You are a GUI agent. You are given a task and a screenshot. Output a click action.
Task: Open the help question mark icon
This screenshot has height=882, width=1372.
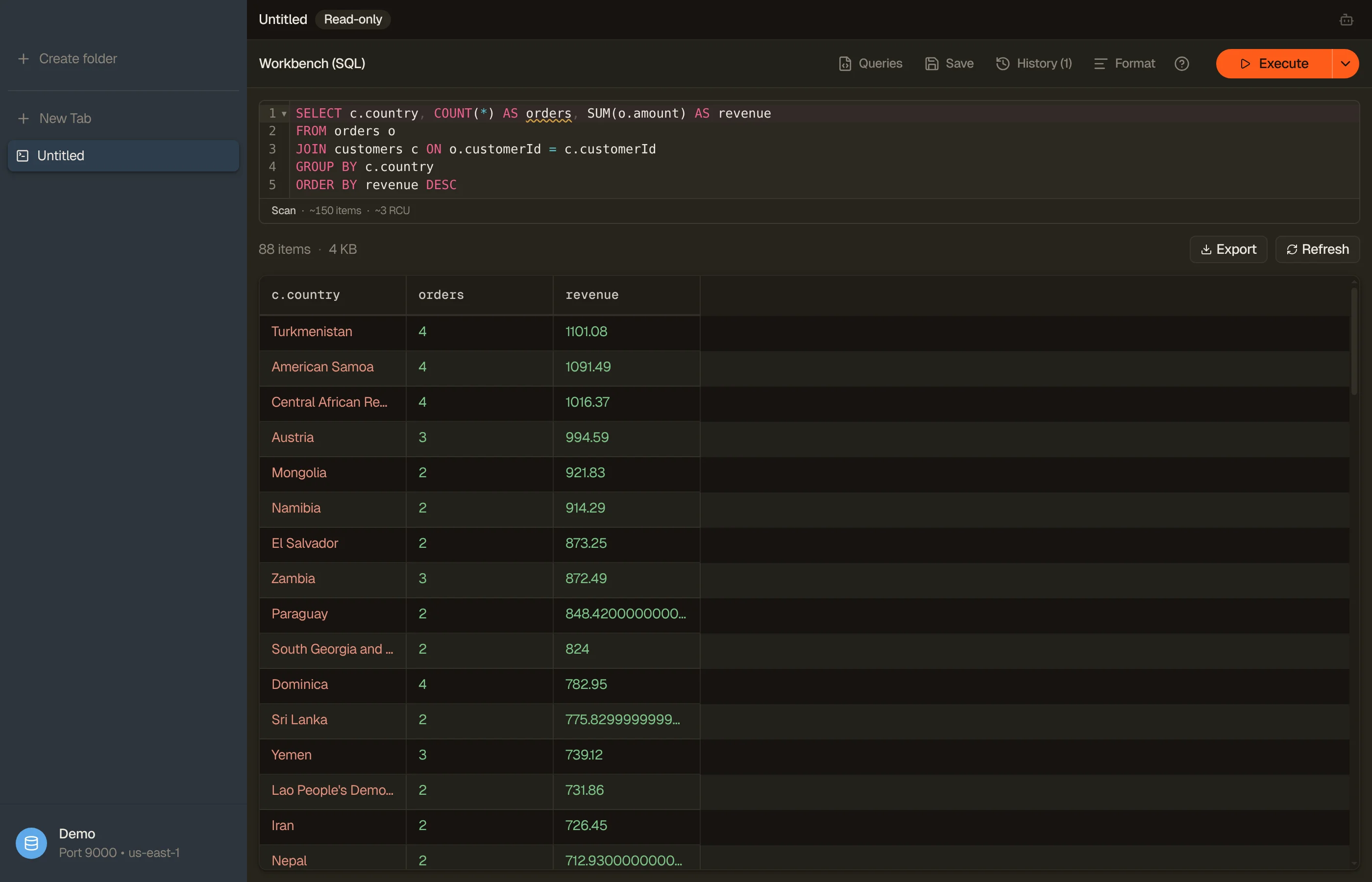[1181, 64]
